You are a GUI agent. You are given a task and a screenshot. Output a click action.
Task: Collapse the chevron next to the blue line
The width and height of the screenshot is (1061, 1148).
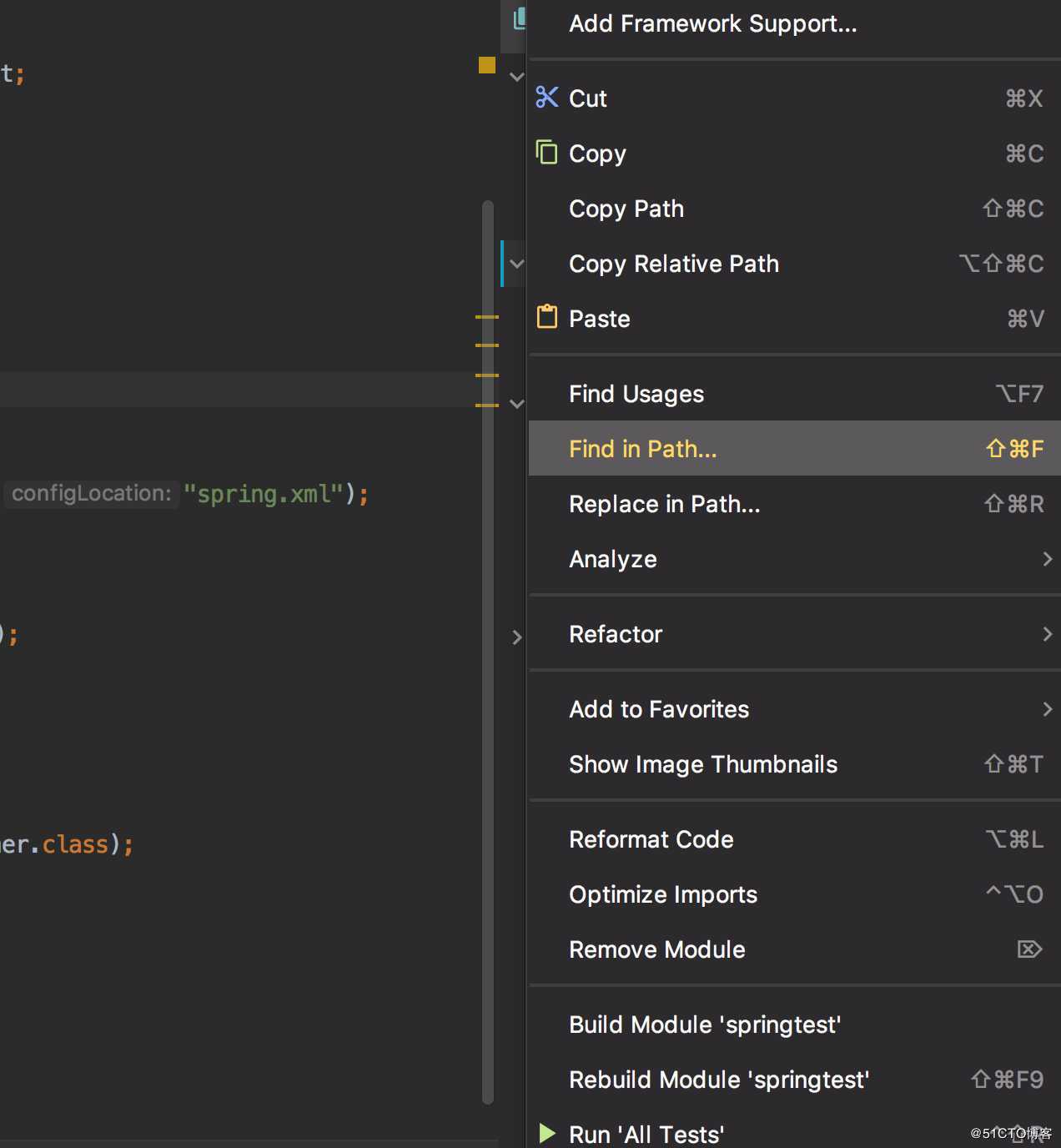point(516,264)
